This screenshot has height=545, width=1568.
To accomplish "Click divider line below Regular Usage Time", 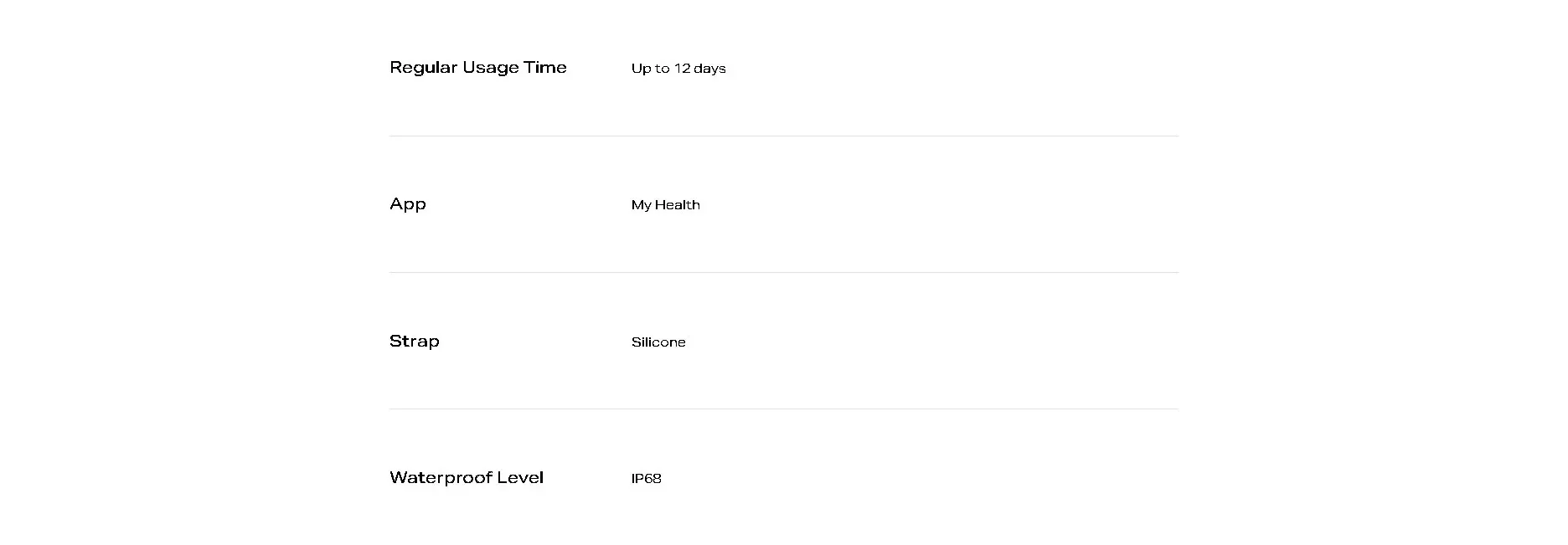I will click(x=784, y=136).
